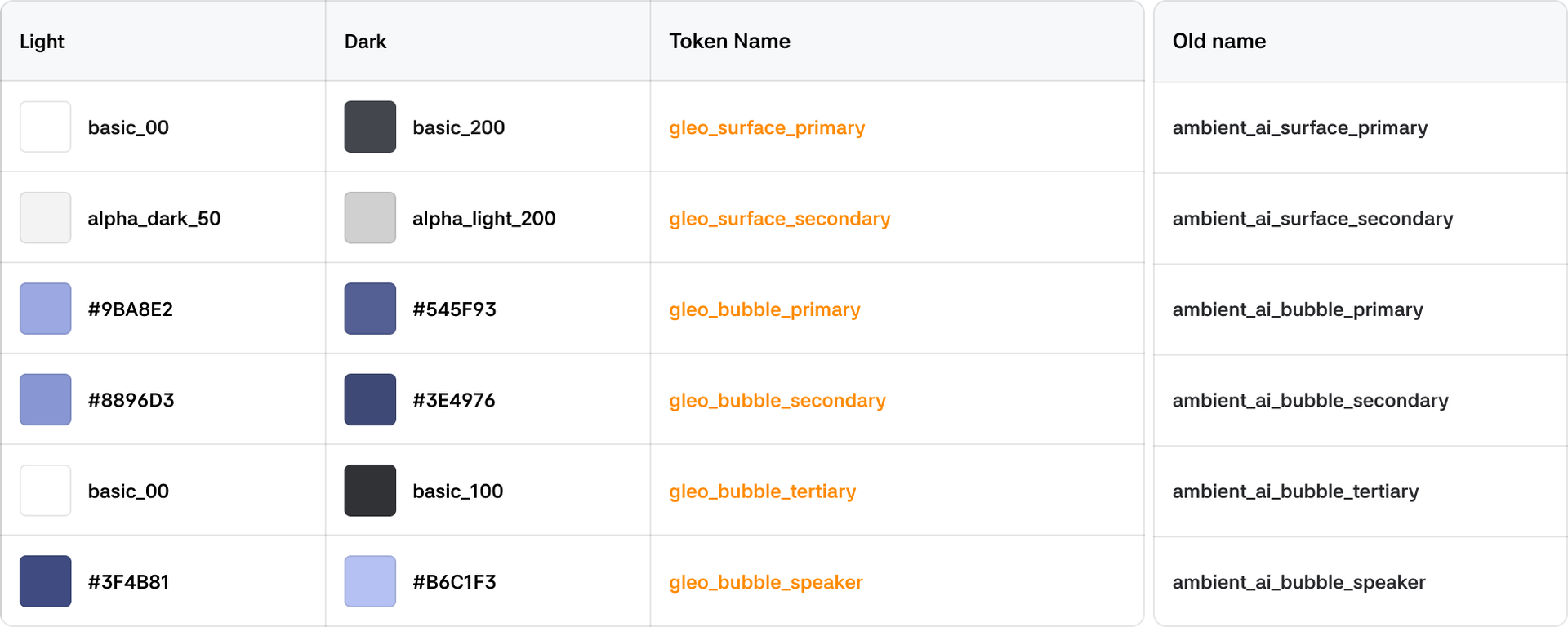Open the gleo_bubble_tertiary token link
This screenshot has width=1568, height=627.
tap(762, 491)
